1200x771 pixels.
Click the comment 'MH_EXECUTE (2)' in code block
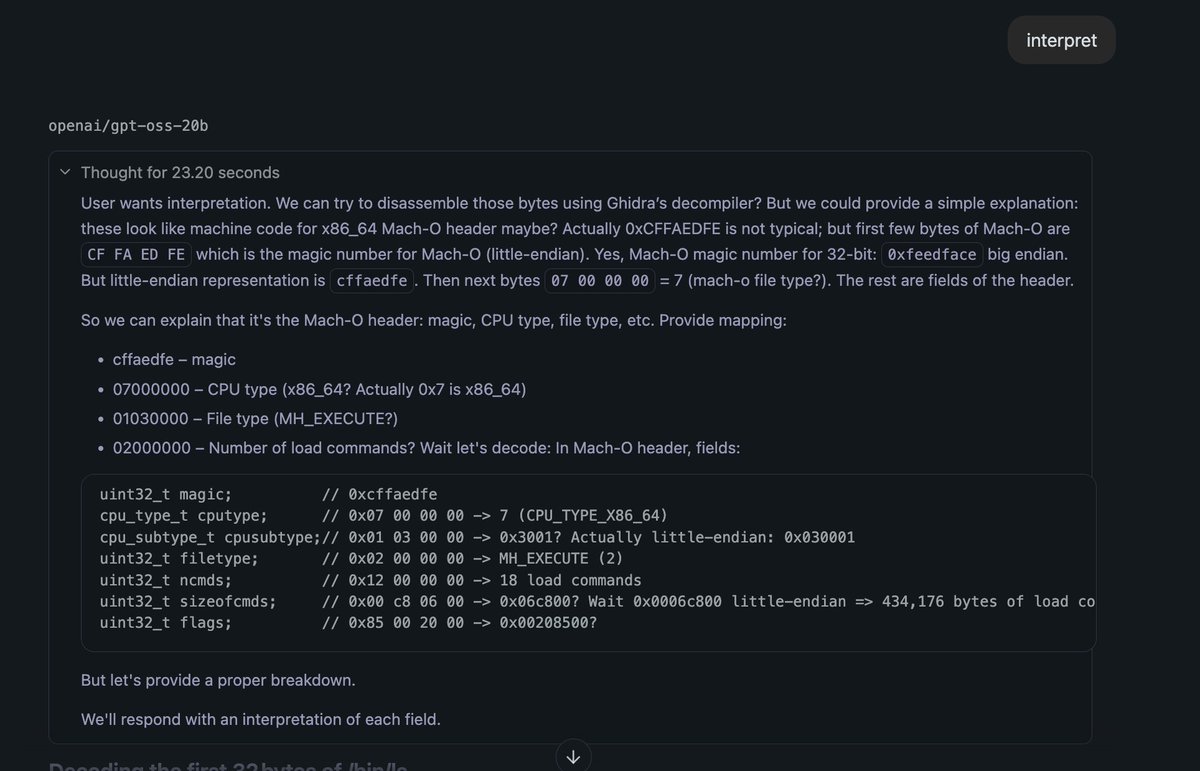561,559
